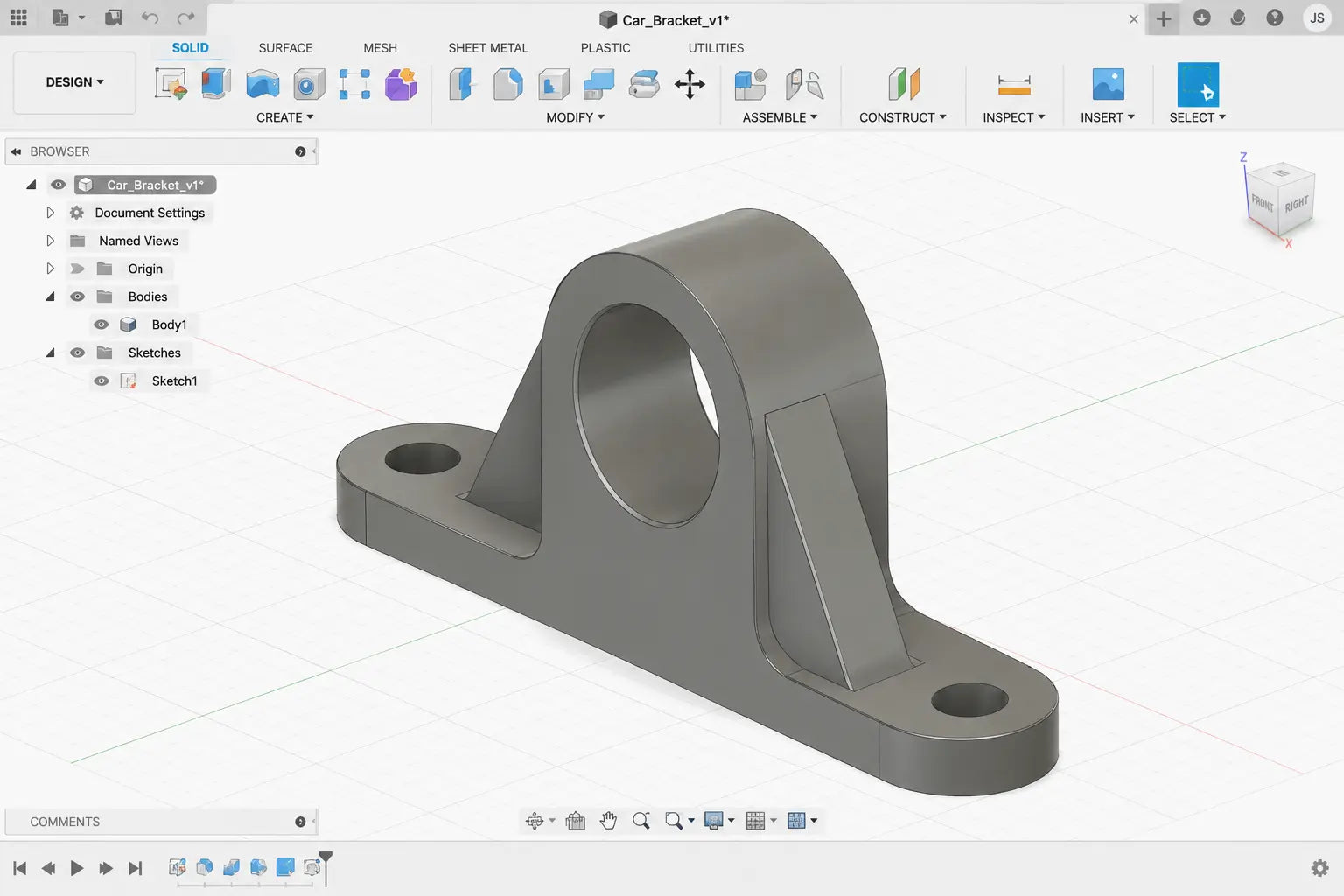Redo the last action
1344x896 pixels.
point(185,17)
